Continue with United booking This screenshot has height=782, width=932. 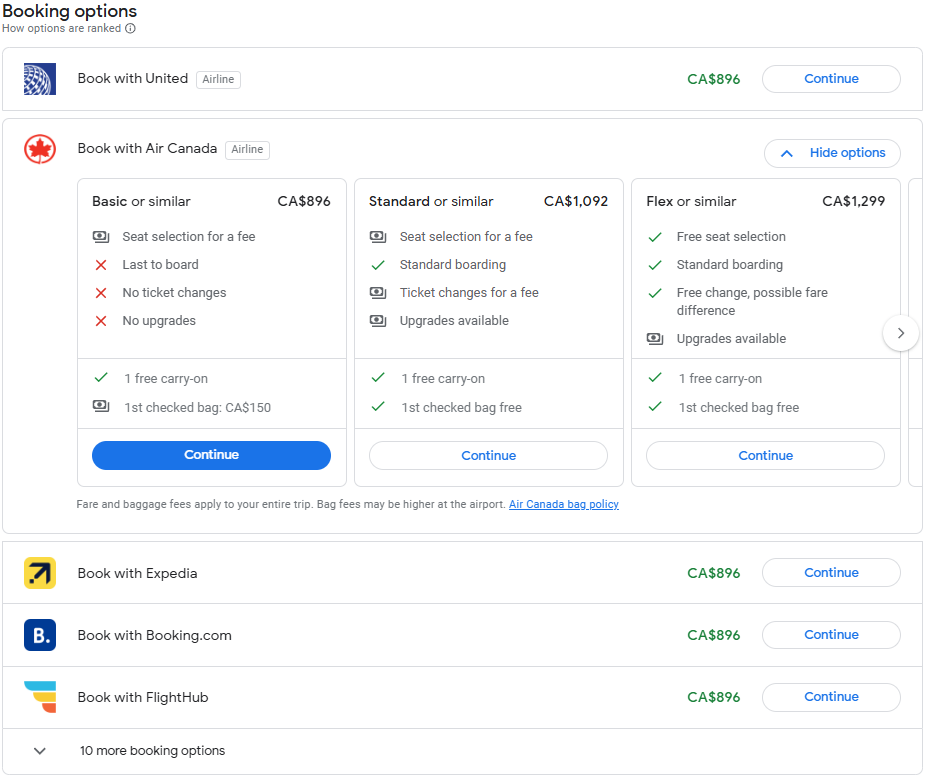[x=831, y=79]
